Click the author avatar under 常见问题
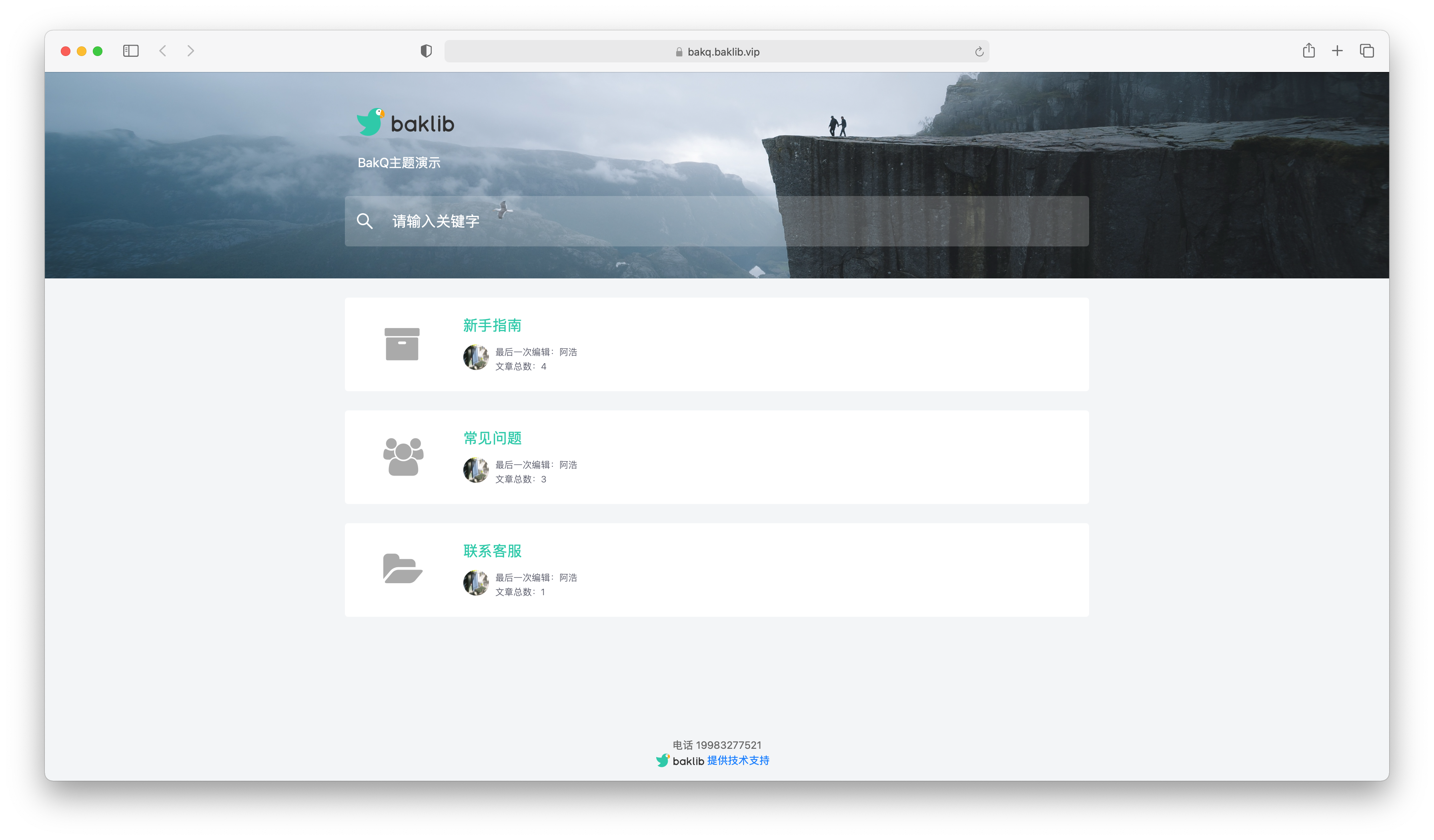1434x840 pixels. tap(476, 470)
